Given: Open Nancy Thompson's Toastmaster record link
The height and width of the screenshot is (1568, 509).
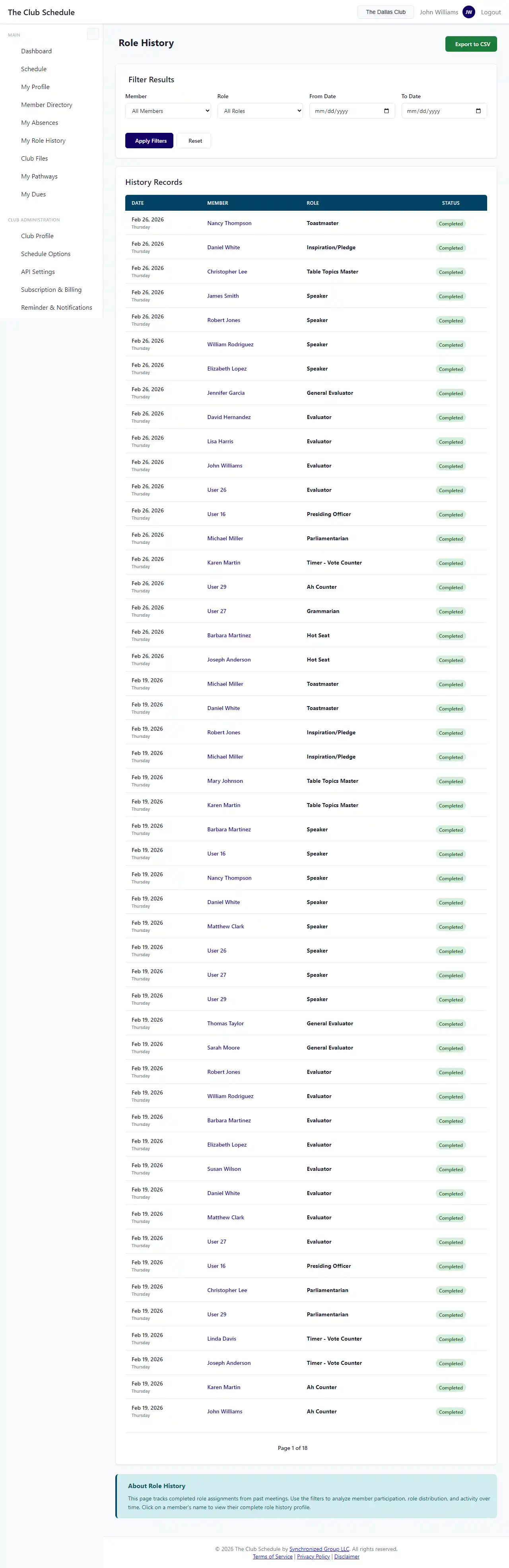Looking at the screenshot, I should 229,223.
